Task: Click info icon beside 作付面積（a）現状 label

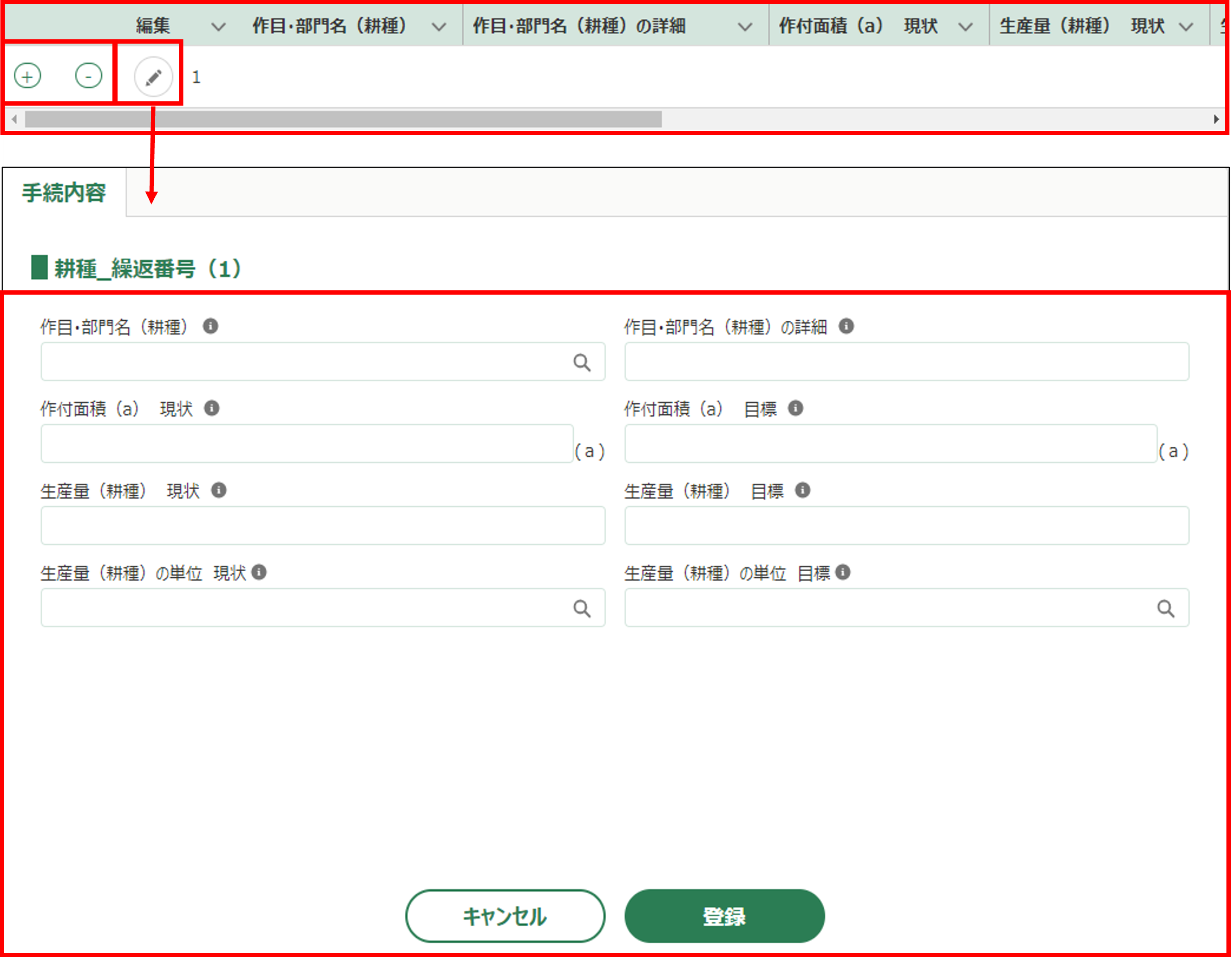Action: pos(212,408)
